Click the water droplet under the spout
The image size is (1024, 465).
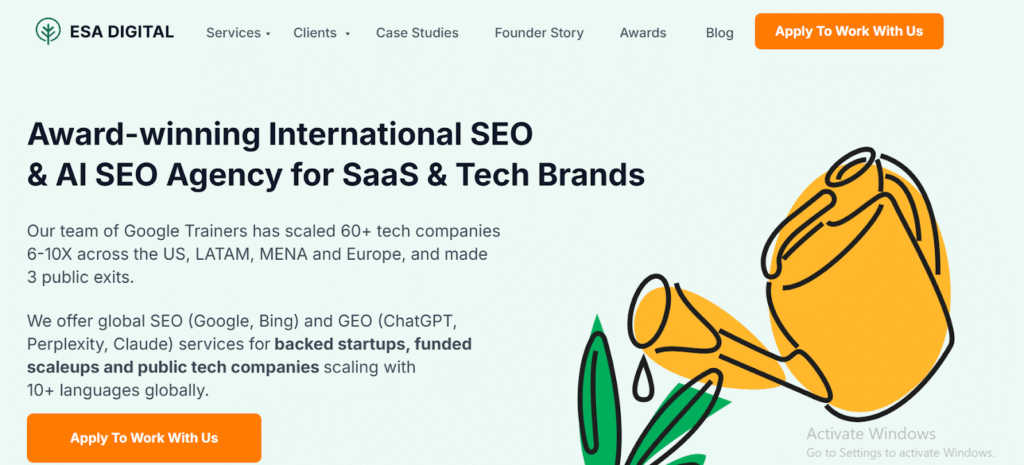coord(639,382)
